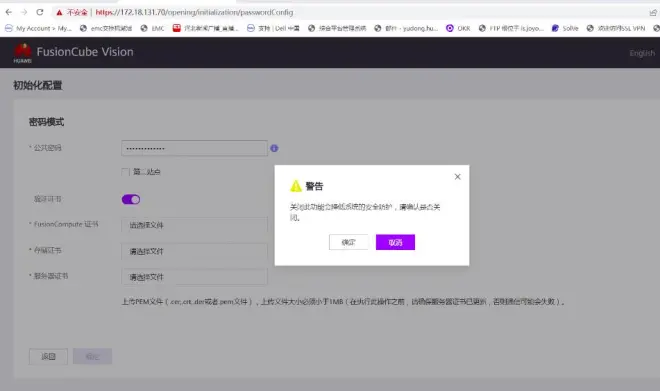The image size is (660, 391).
Task: Open the server certificate file selector
Action: coord(194,277)
